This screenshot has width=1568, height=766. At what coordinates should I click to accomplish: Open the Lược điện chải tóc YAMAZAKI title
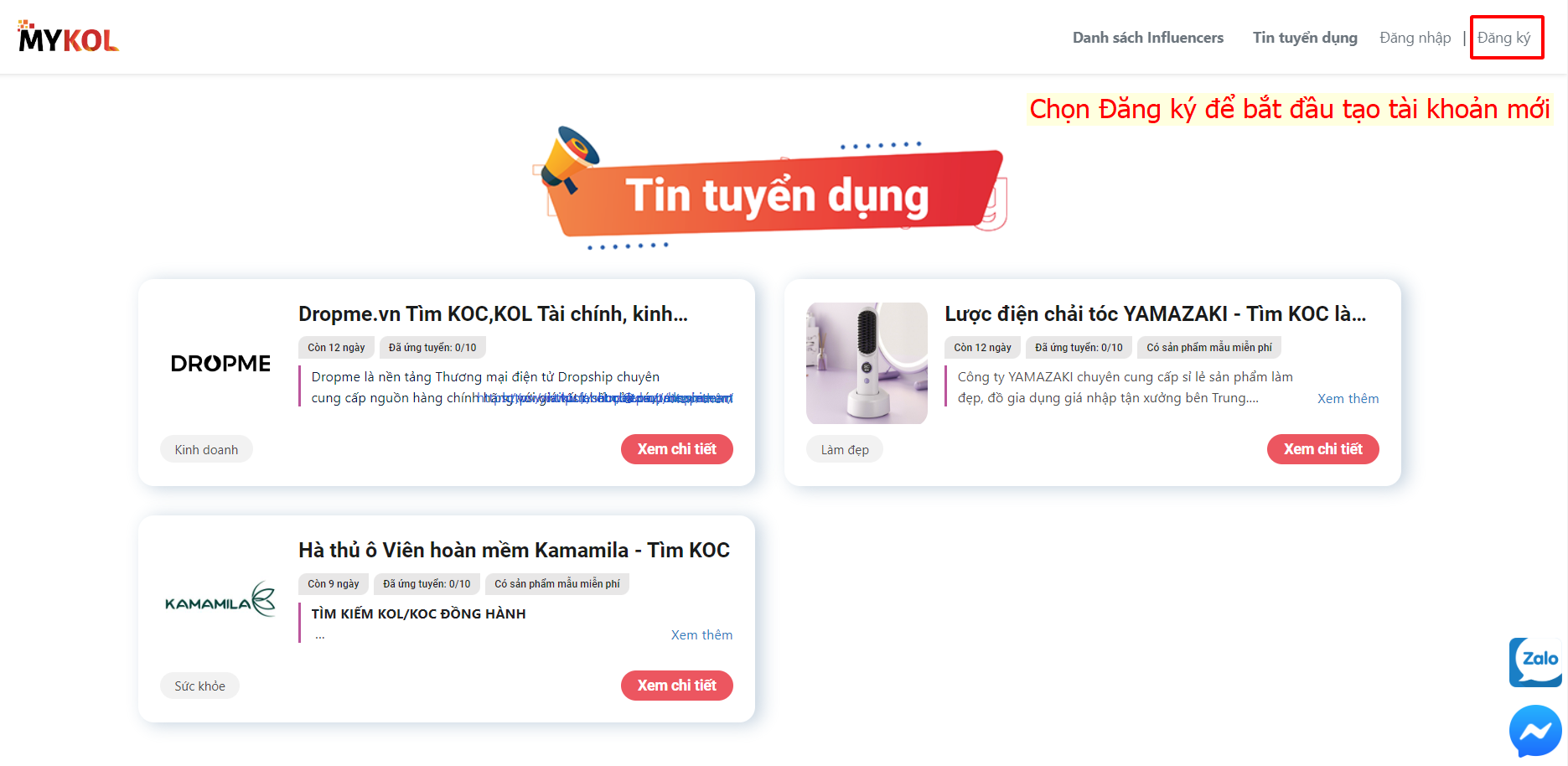(1156, 313)
